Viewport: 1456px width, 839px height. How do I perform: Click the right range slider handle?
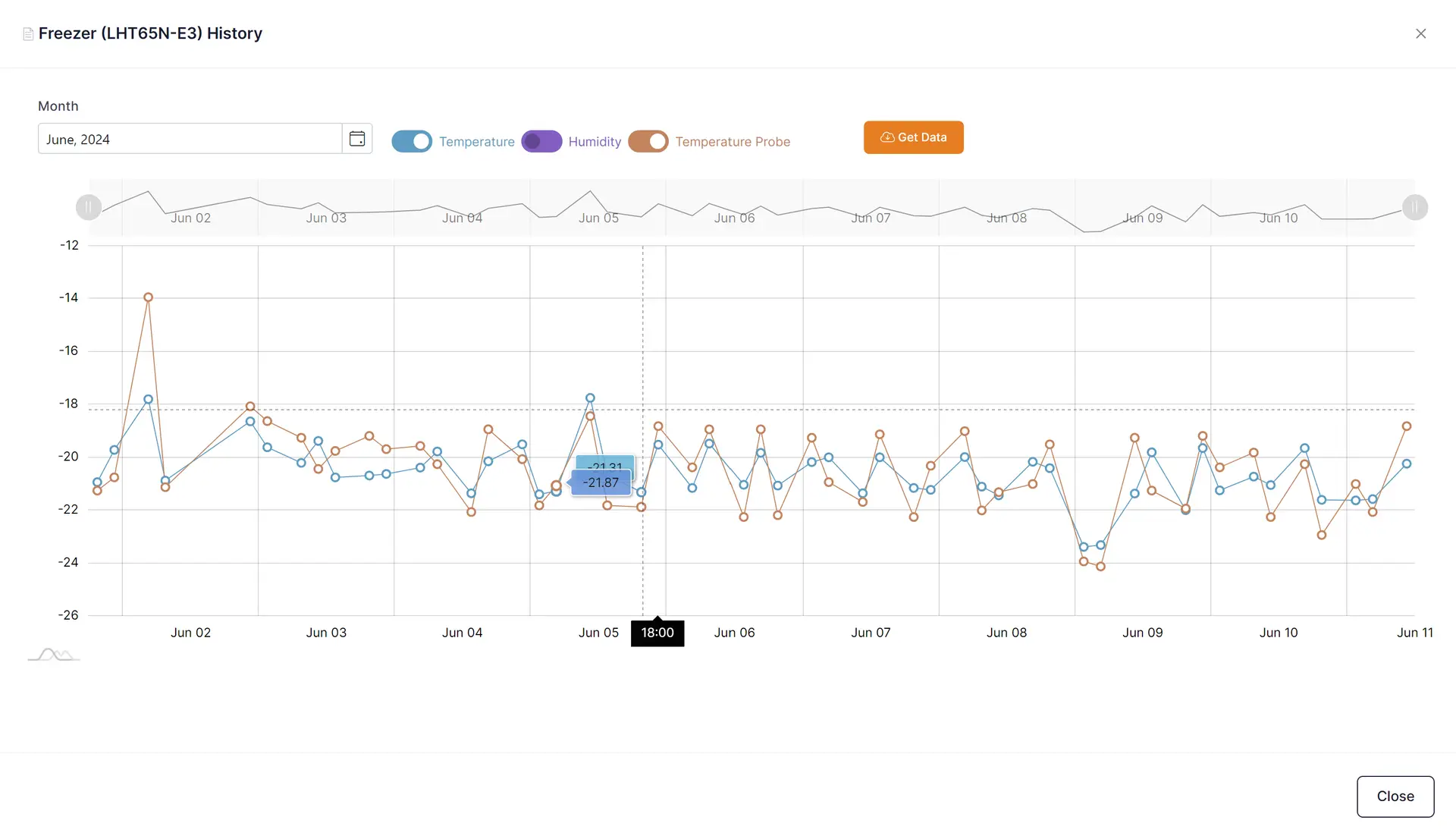[1414, 207]
